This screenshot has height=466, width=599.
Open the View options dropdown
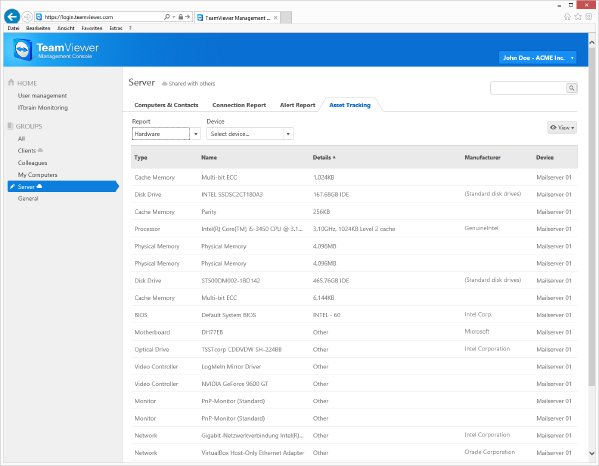(x=562, y=128)
